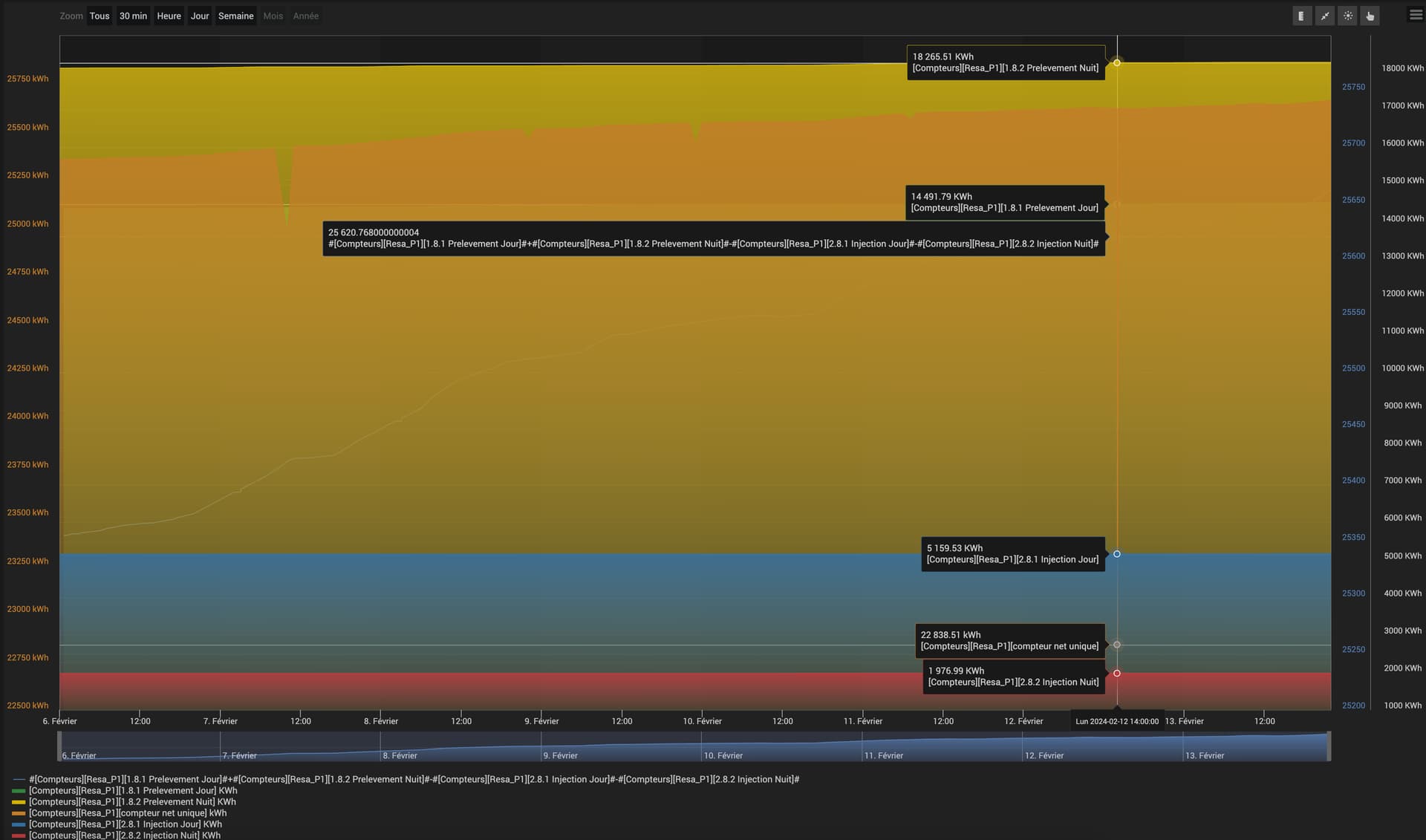Switch zoom range to Semaine
This screenshot has width=1426, height=840.
235,16
